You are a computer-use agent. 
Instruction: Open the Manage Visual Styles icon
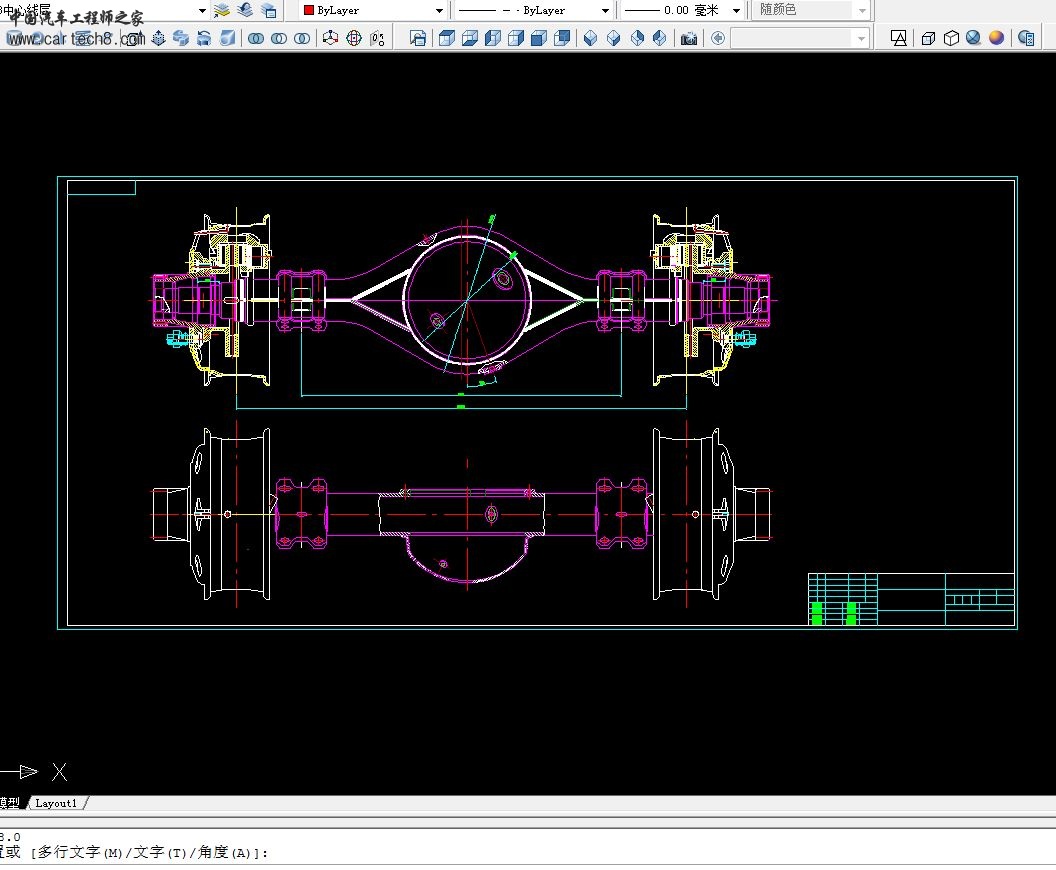[x=1026, y=38]
